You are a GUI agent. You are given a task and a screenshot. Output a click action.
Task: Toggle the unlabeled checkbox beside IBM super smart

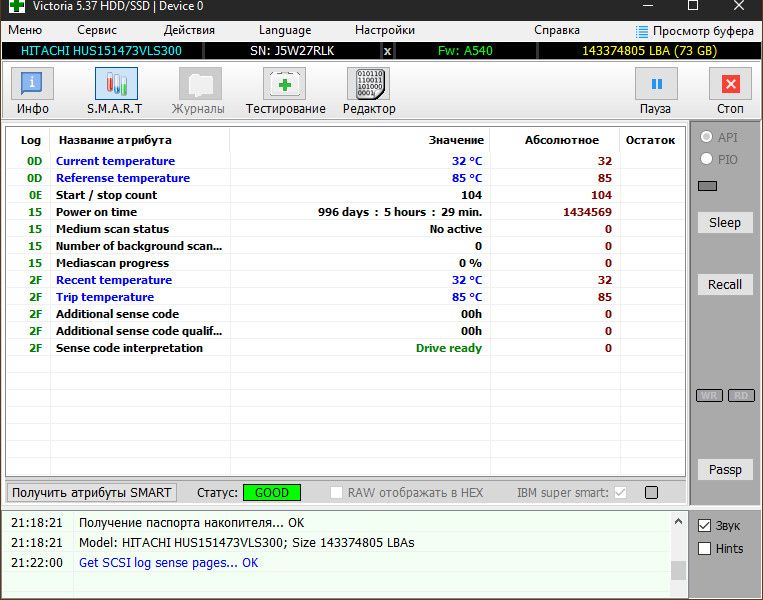[651, 492]
